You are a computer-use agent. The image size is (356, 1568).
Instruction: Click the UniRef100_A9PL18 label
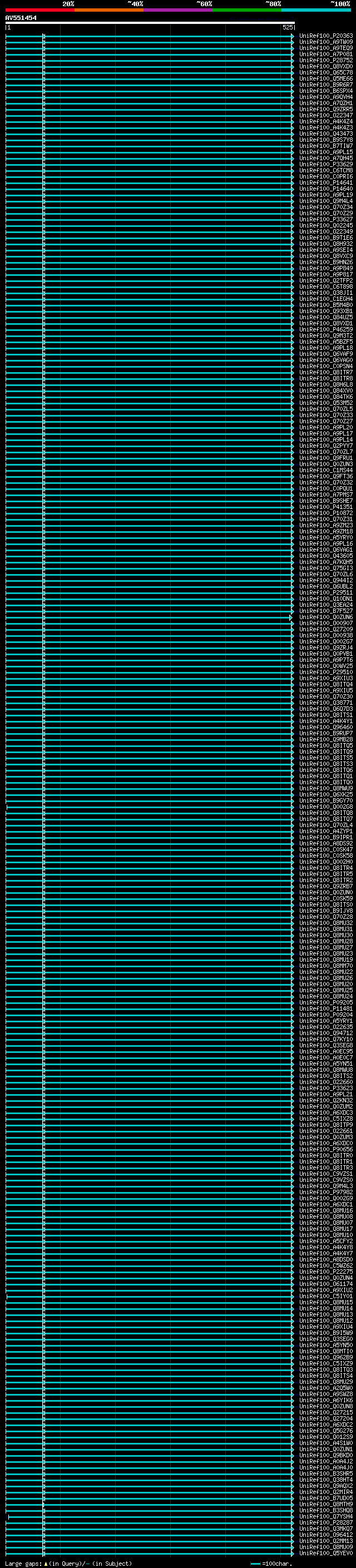point(325,348)
